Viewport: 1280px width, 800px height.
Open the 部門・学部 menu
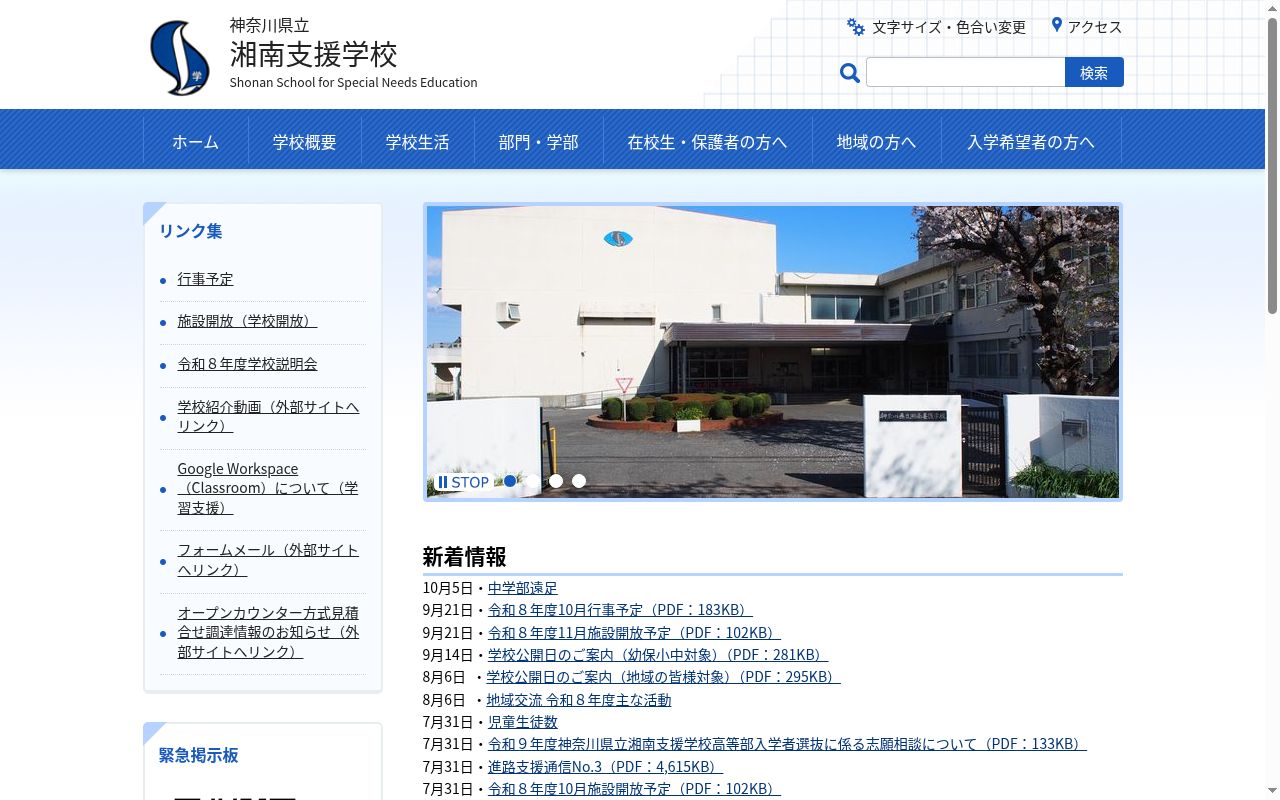pyautogui.click(x=539, y=142)
